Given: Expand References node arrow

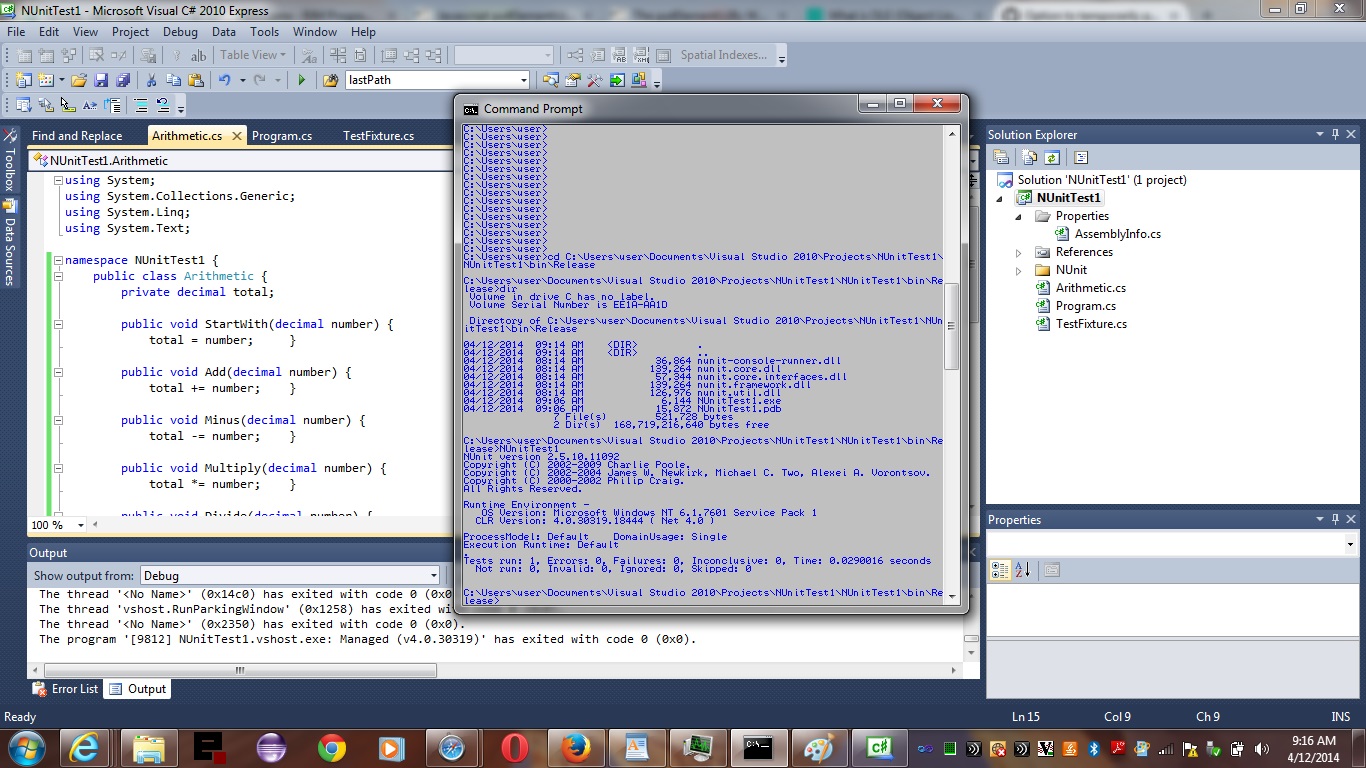Looking at the screenshot, I should [x=1019, y=252].
